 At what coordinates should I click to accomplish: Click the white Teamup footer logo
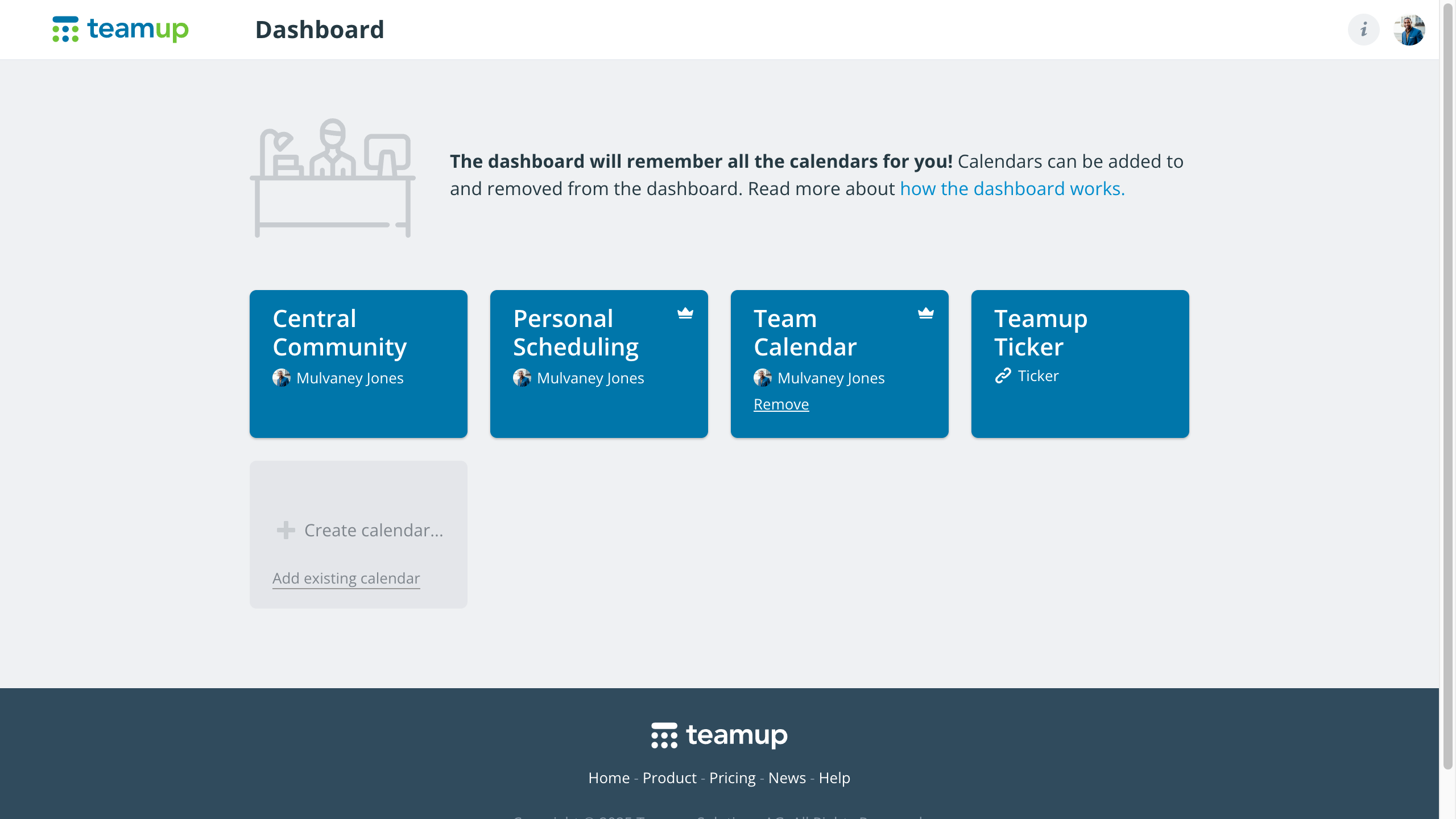click(x=719, y=735)
